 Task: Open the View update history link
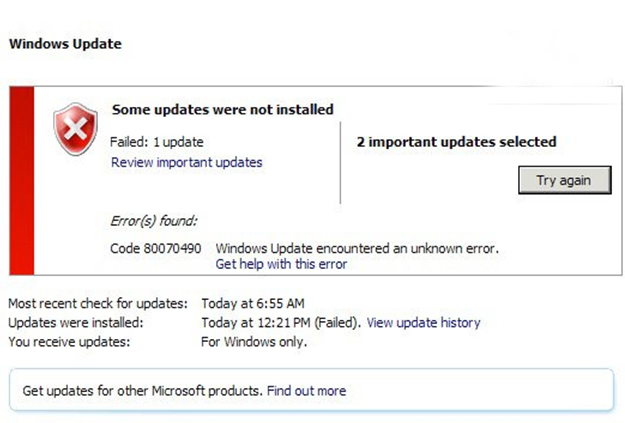[x=423, y=323]
